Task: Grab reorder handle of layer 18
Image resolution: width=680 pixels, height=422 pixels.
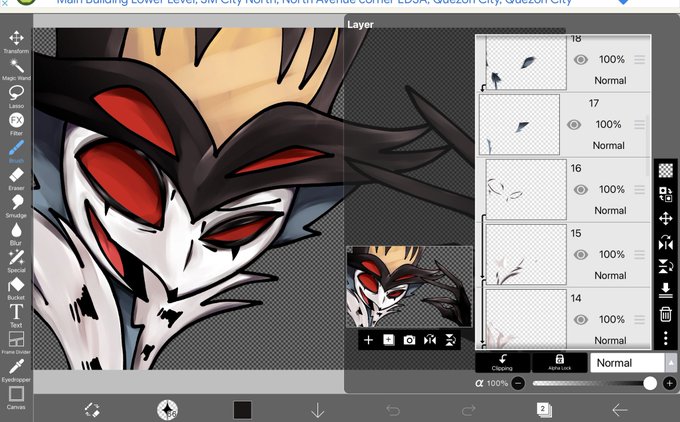Action: [x=640, y=59]
